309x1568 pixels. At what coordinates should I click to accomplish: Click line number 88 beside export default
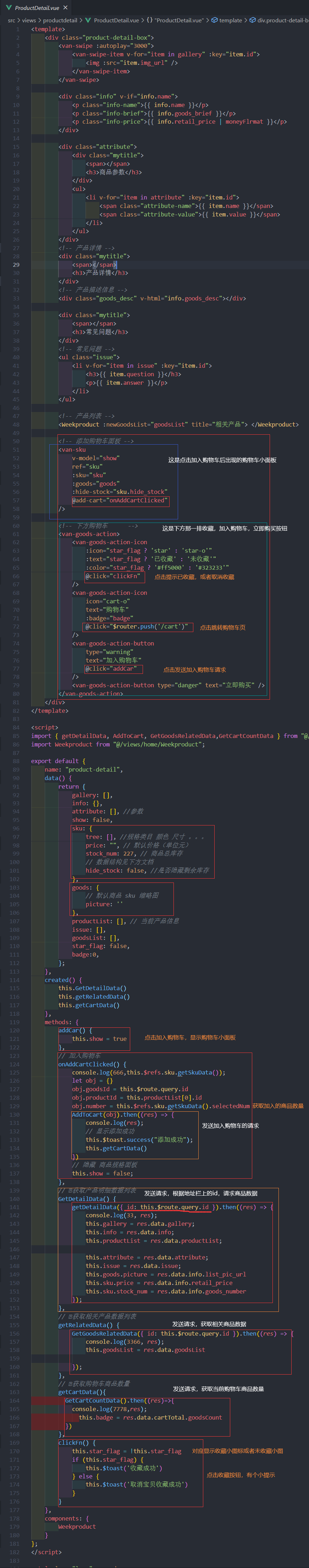click(16, 760)
